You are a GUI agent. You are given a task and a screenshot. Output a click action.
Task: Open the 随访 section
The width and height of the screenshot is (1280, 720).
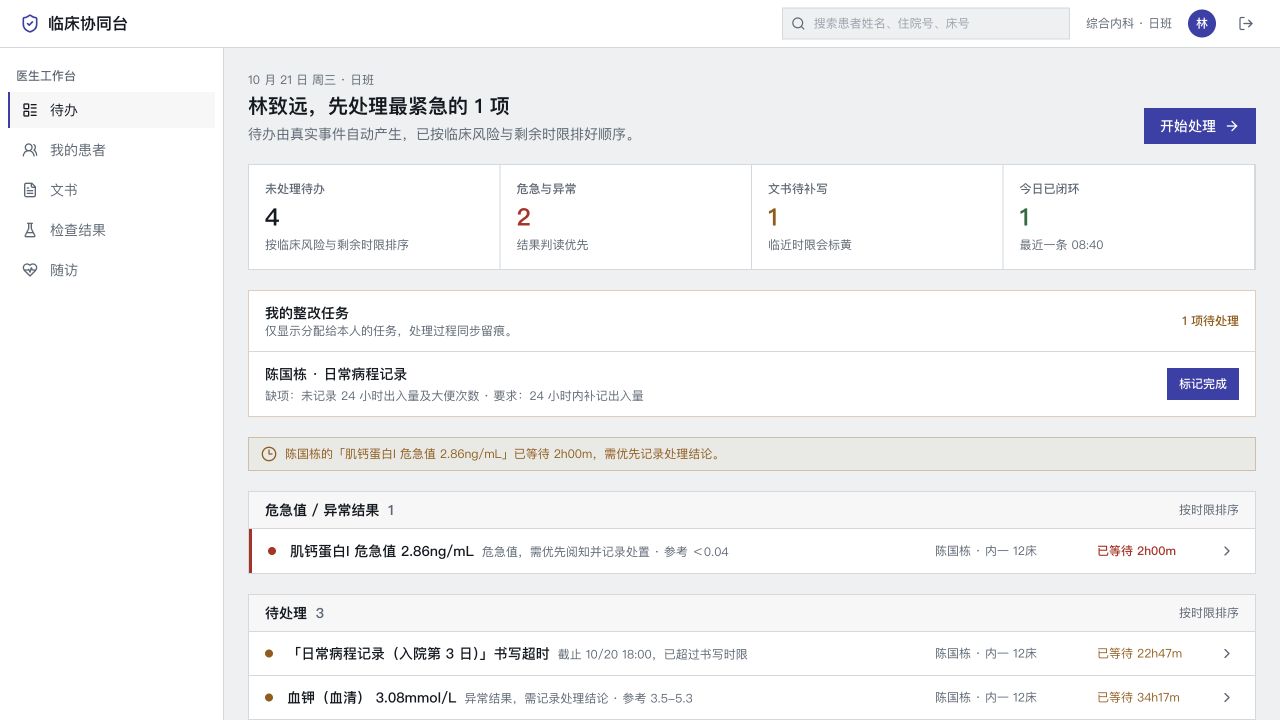coord(111,270)
